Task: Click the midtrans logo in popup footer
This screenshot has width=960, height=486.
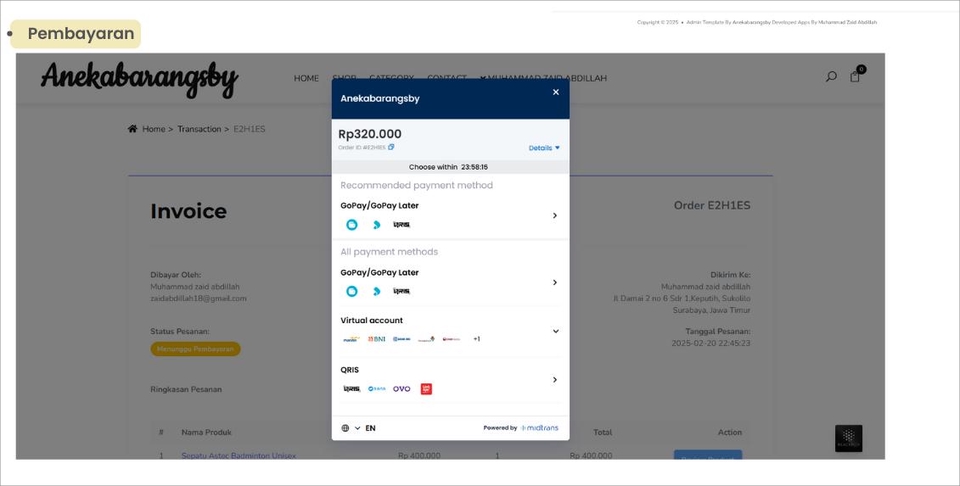Action: tap(539, 428)
